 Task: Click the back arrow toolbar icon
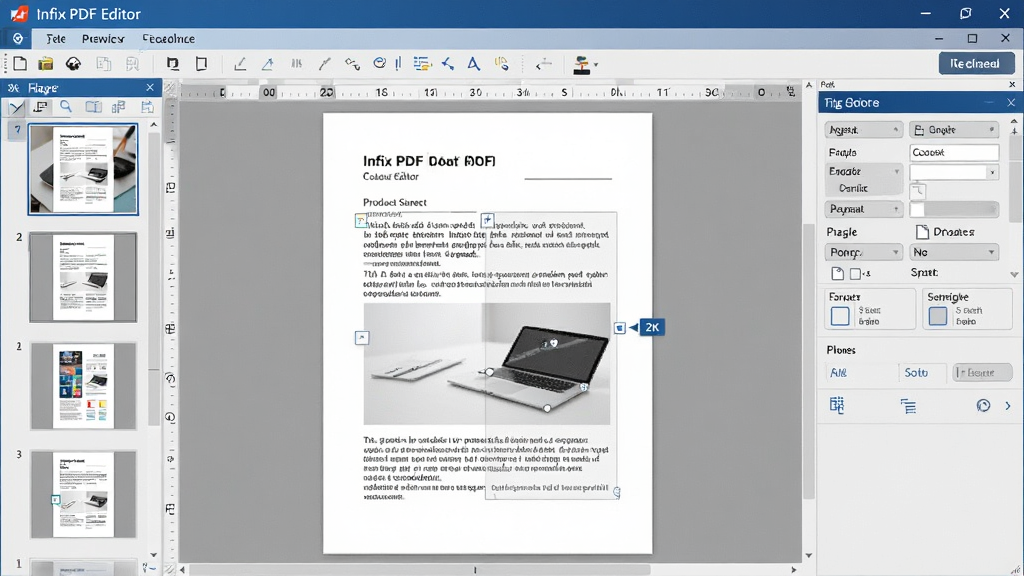click(x=543, y=64)
